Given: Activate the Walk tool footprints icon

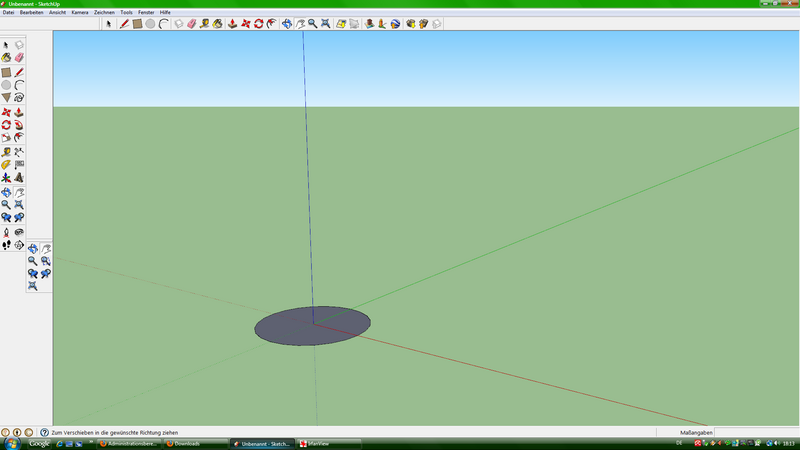Looking at the screenshot, I should 6,244.
